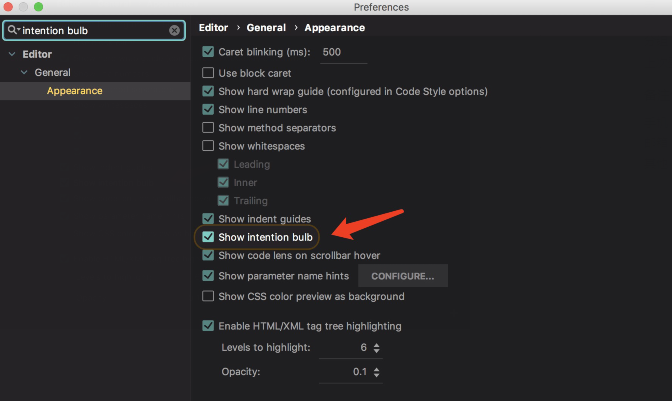Image resolution: width=672 pixels, height=401 pixels.
Task: Clear the search field with the X icon
Action: coord(175,31)
